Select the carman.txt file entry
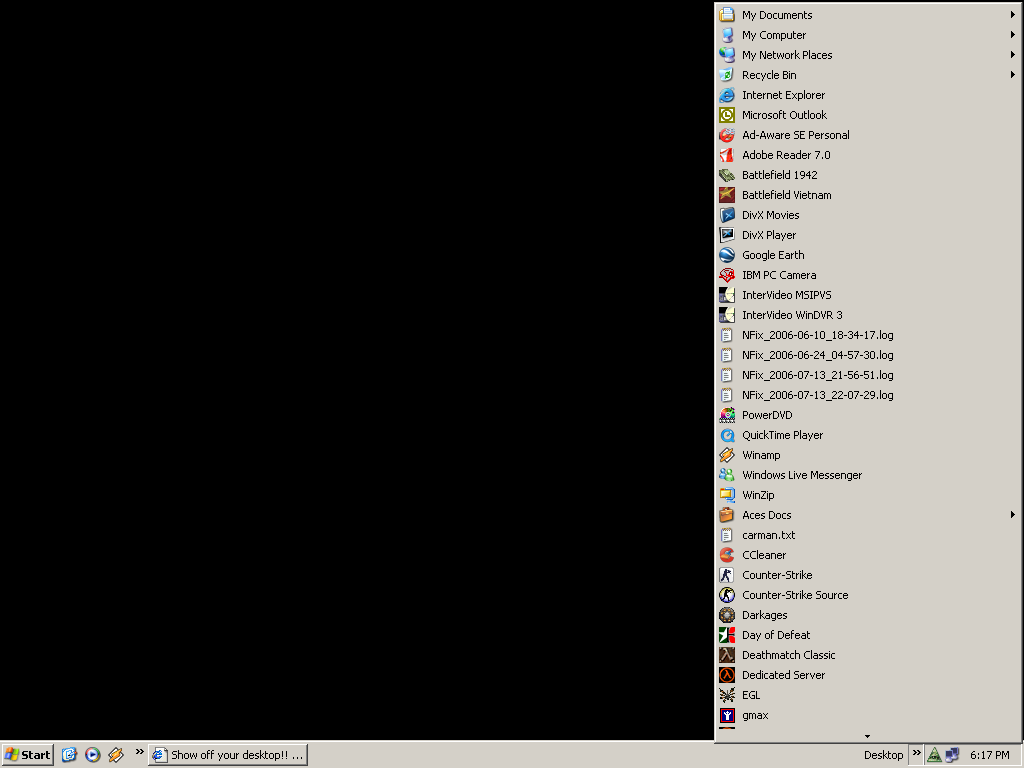This screenshot has height=768, width=1024. (x=768, y=535)
